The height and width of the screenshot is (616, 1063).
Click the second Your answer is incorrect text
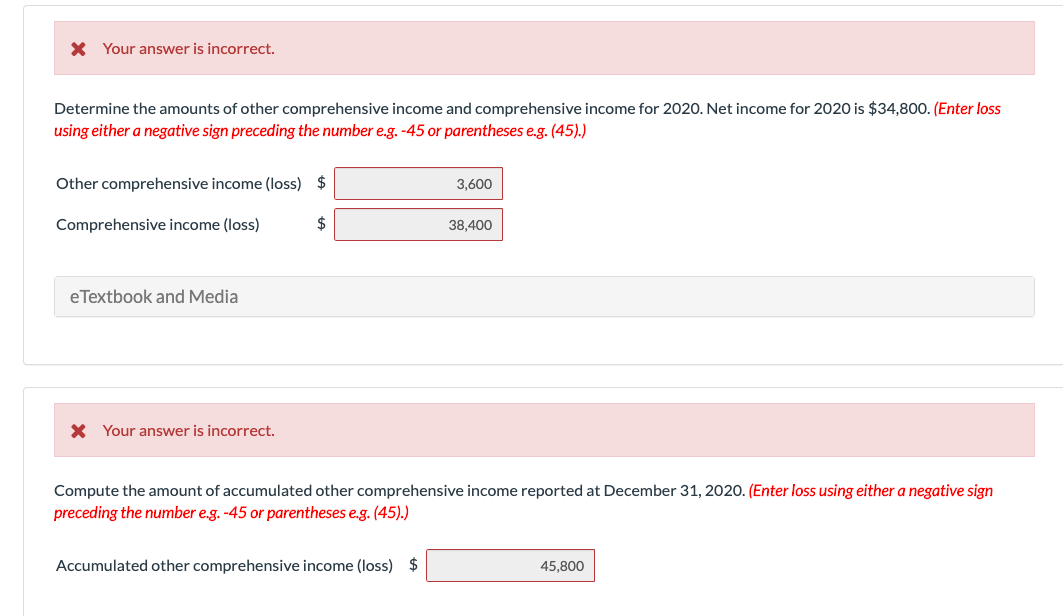(x=187, y=430)
